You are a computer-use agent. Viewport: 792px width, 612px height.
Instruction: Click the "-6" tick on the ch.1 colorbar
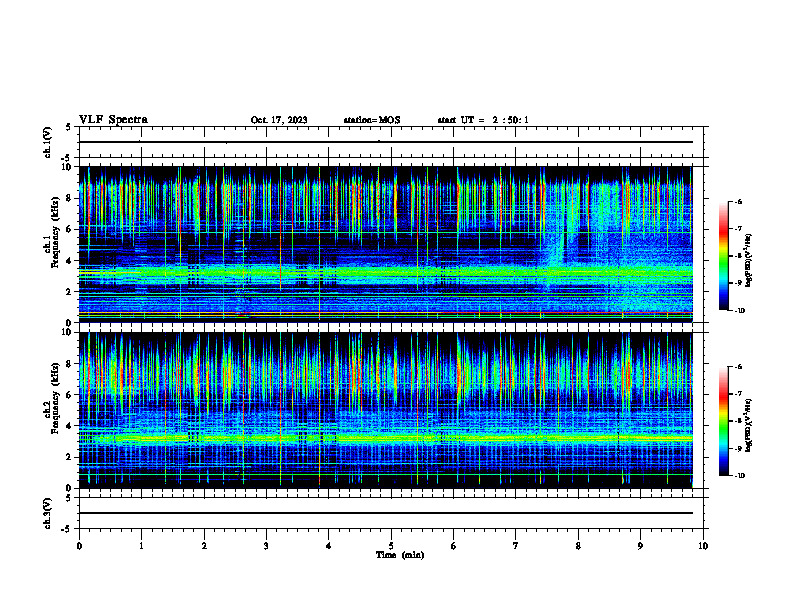click(738, 202)
